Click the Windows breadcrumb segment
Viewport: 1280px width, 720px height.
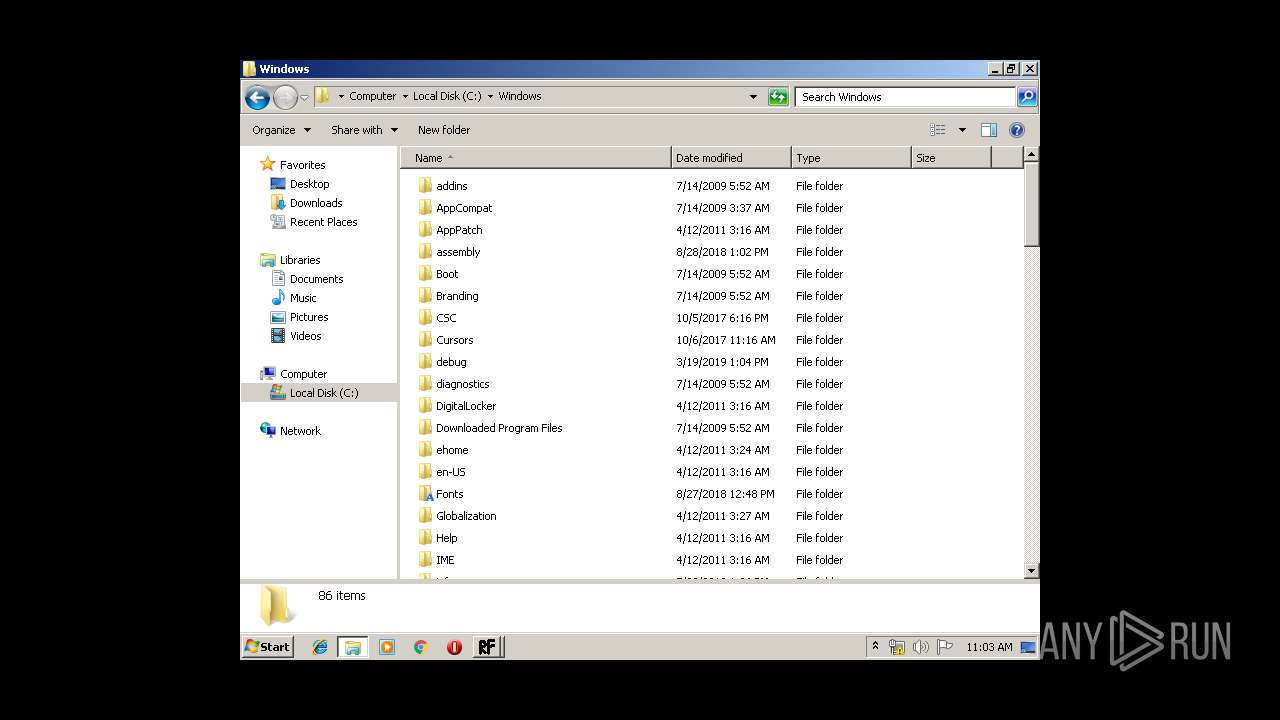(x=520, y=97)
